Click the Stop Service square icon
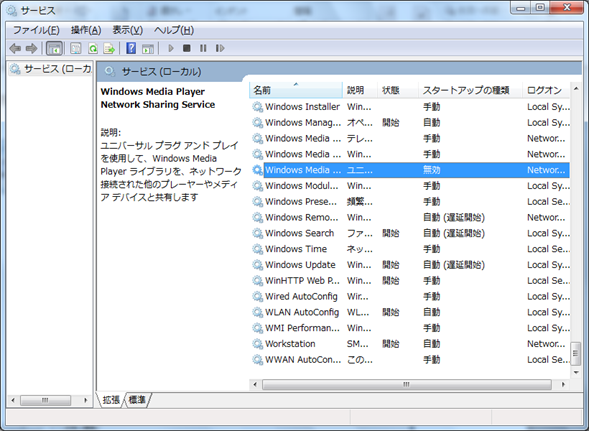The height and width of the screenshot is (431, 589). (x=187, y=48)
